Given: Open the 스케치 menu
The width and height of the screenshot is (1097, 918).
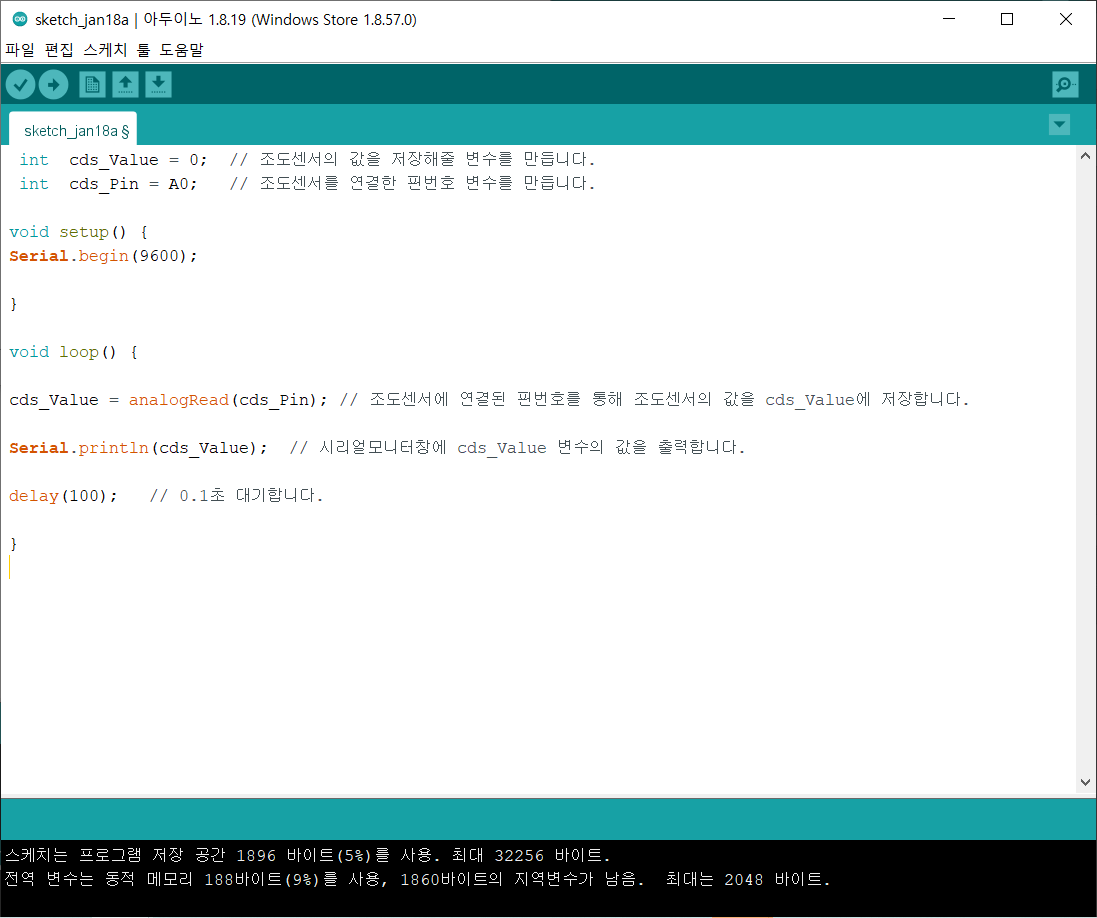Looking at the screenshot, I should pyautogui.click(x=105, y=50).
